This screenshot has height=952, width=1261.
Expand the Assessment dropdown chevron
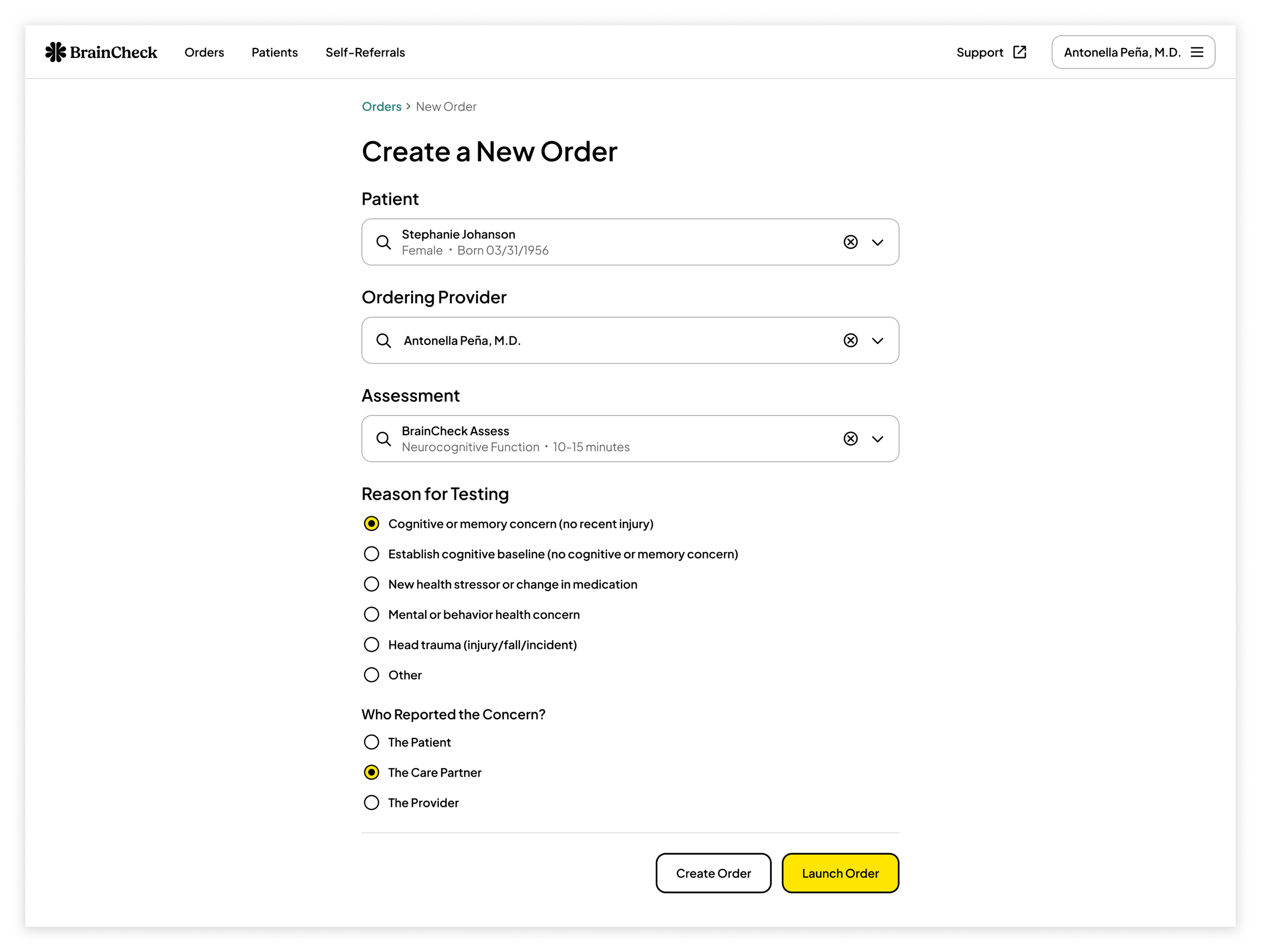click(x=877, y=439)
